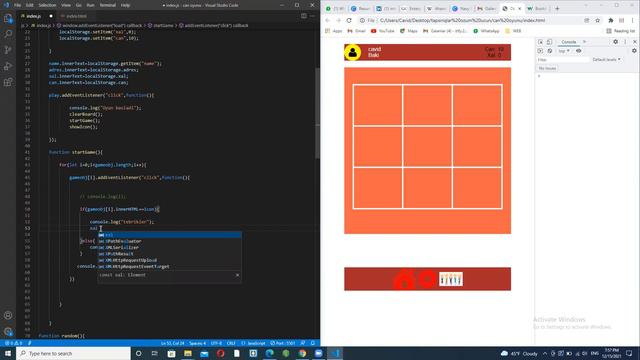This screenshot has width=640, height=360.
Task: Open the Maps bookmark
Action: point(408,31)
